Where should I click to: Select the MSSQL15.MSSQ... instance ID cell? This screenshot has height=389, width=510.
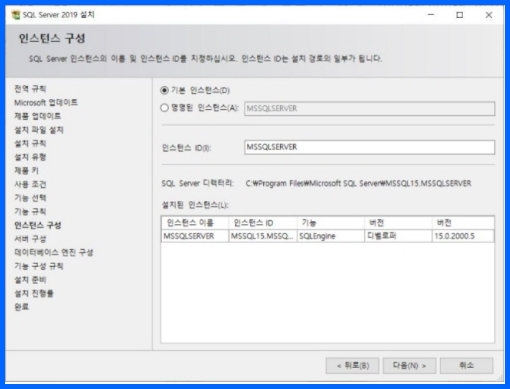pyautogui.click(x=263, y=236)
